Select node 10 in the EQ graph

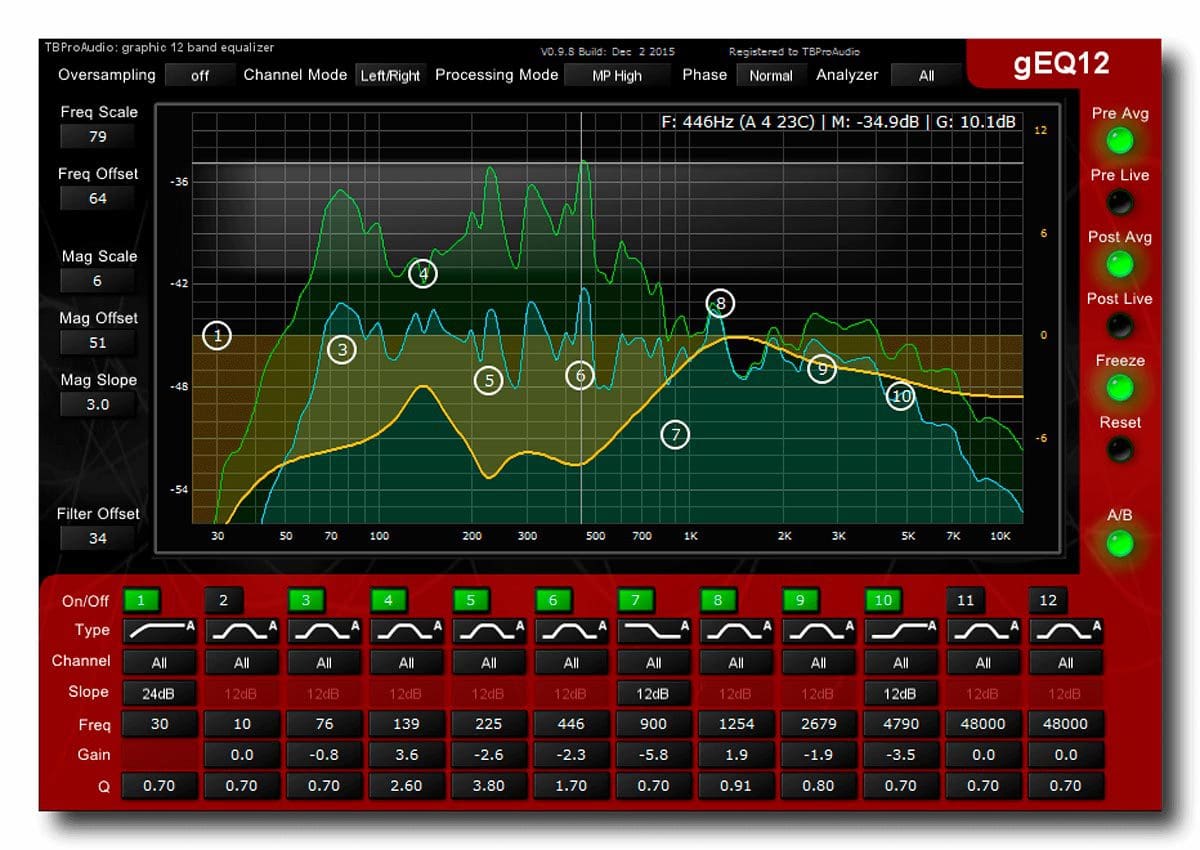(x=901, y=396)
